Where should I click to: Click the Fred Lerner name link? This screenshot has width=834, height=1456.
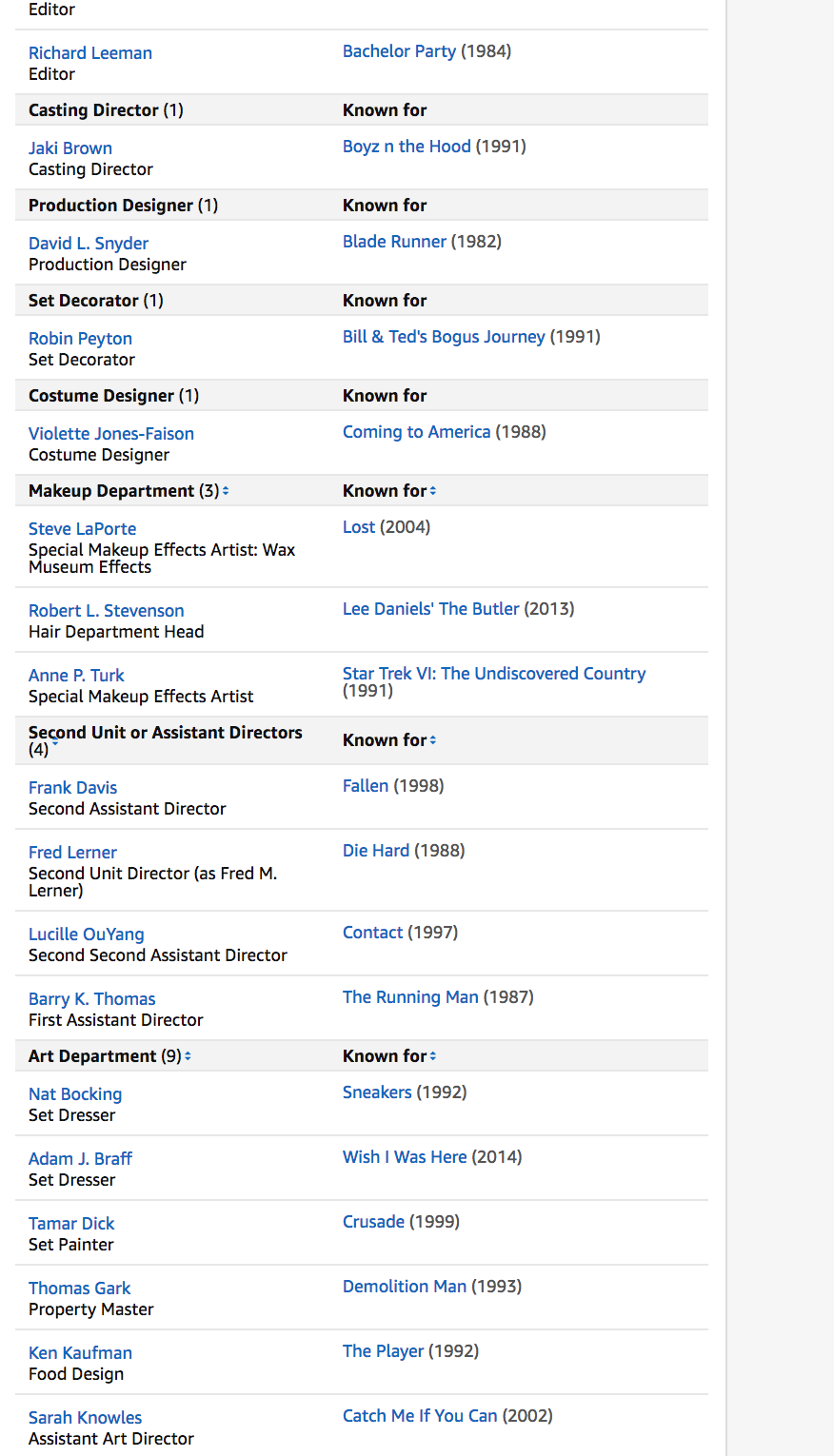(x=72, y=853)
